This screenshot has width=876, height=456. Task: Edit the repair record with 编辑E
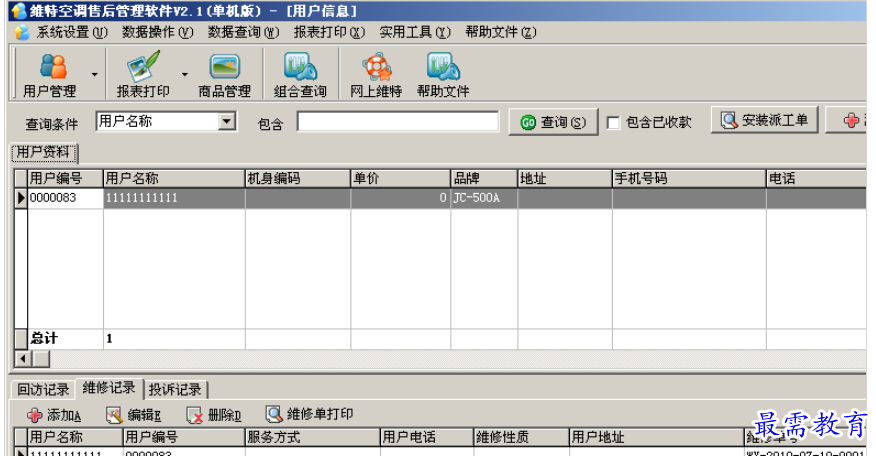tap(134, 415)
